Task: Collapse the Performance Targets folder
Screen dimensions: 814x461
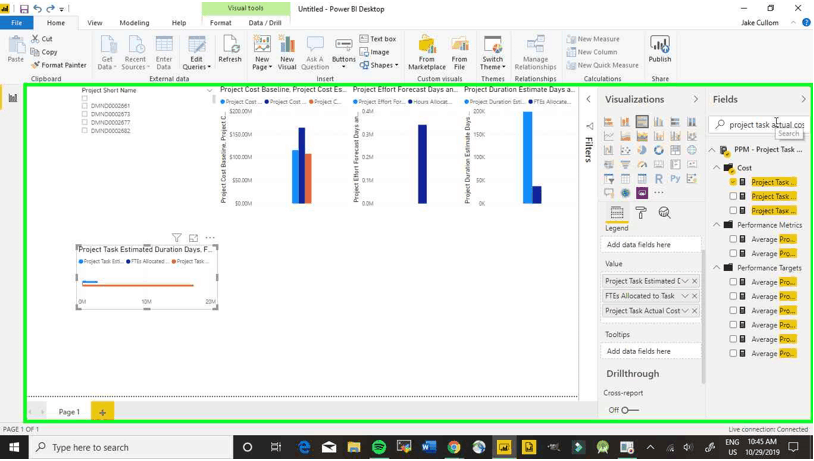Action: 716,268
